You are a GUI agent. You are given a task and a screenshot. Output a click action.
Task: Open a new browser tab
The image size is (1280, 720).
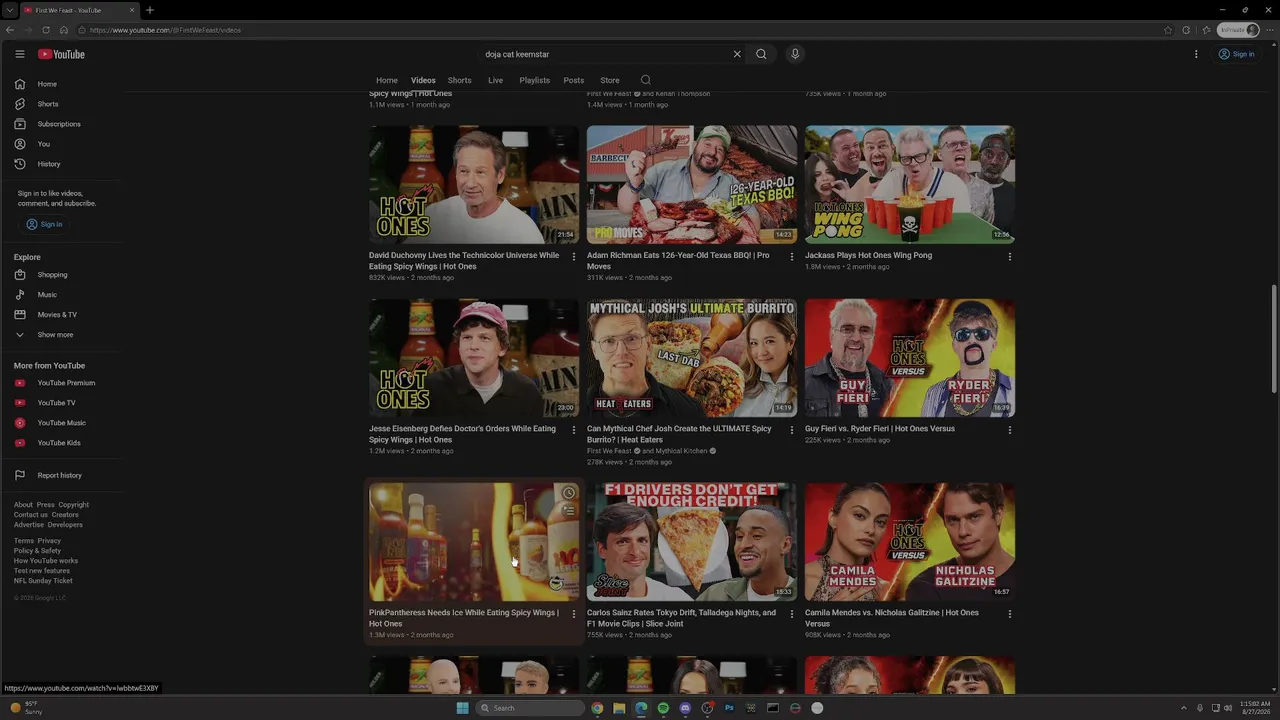pyautogui.click(x=150, y=10)
